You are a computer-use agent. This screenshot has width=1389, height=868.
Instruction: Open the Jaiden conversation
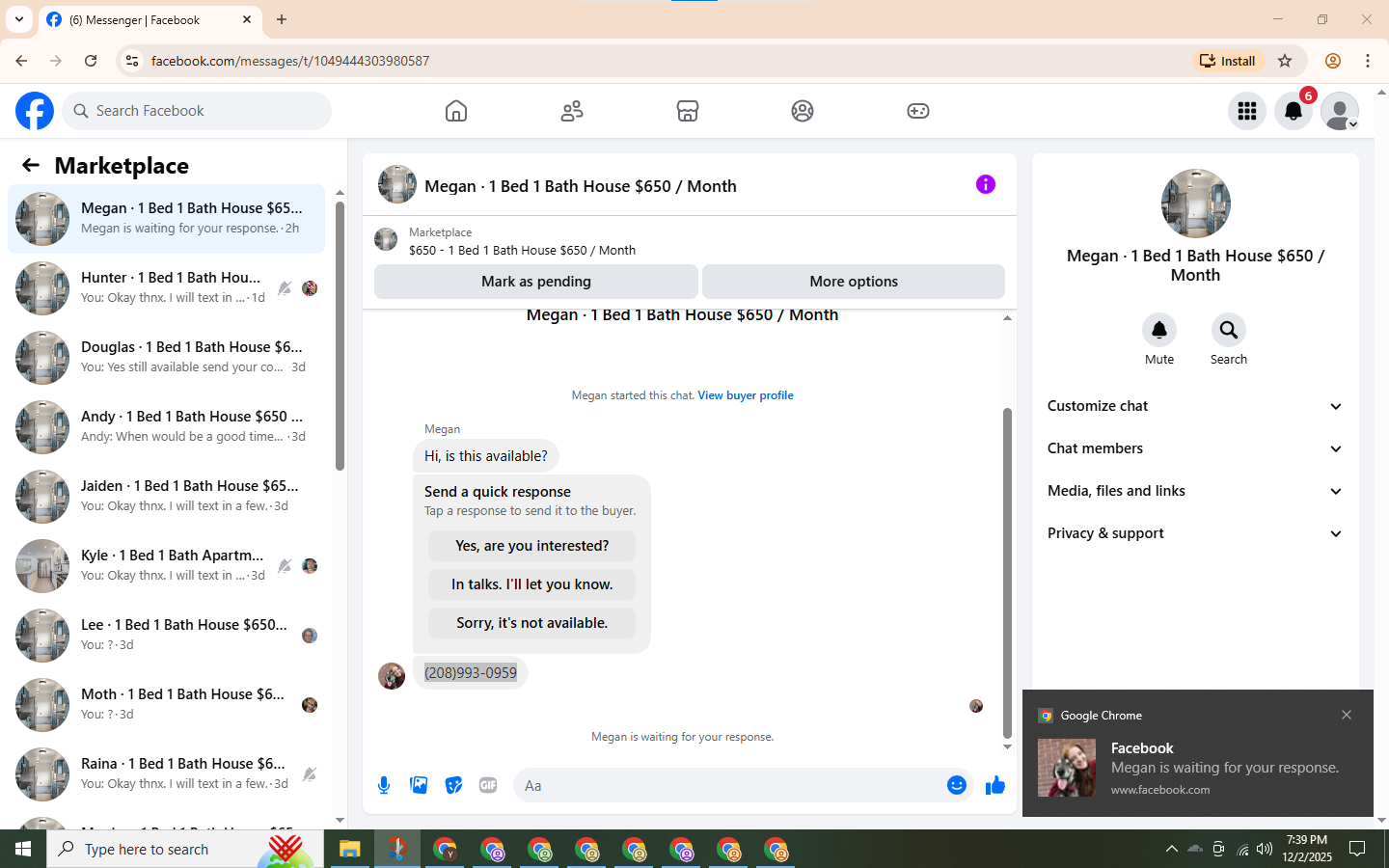point(166,497)
